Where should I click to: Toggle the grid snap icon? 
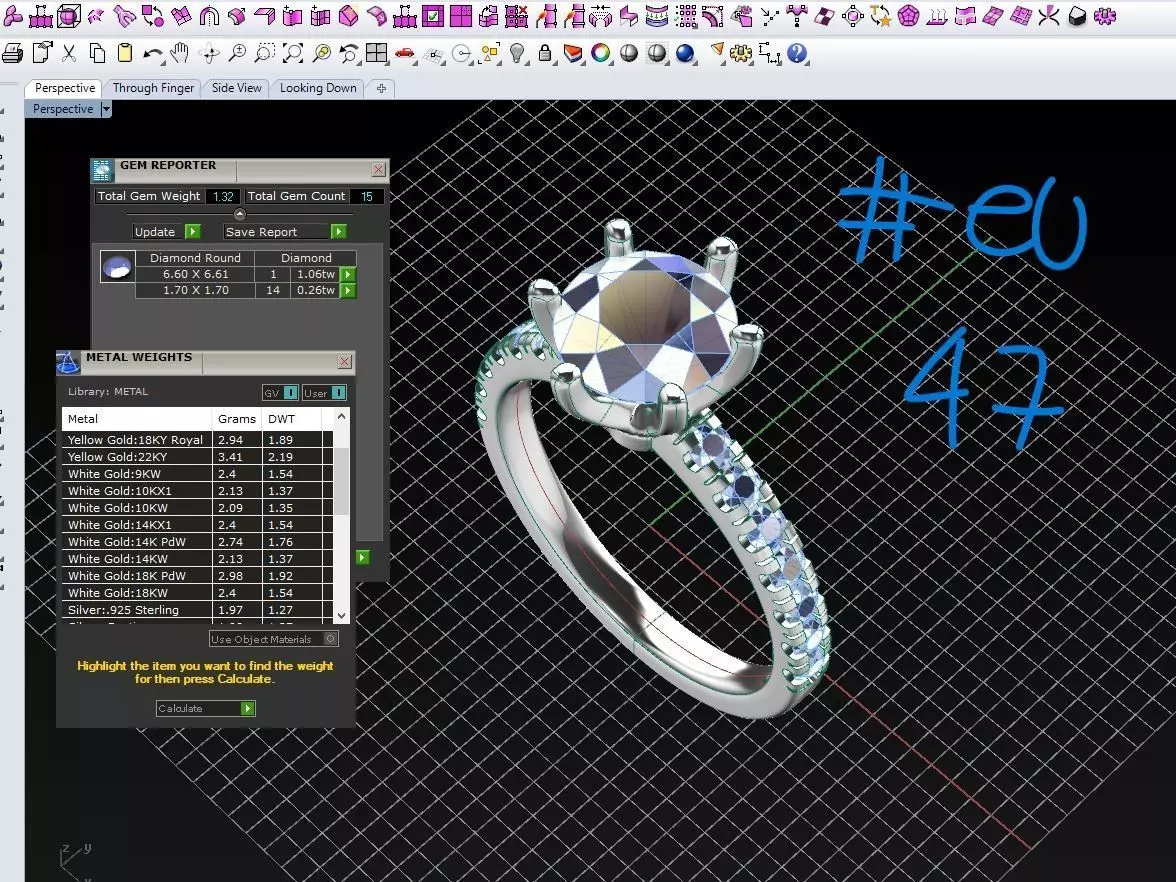tap(434, 53)
